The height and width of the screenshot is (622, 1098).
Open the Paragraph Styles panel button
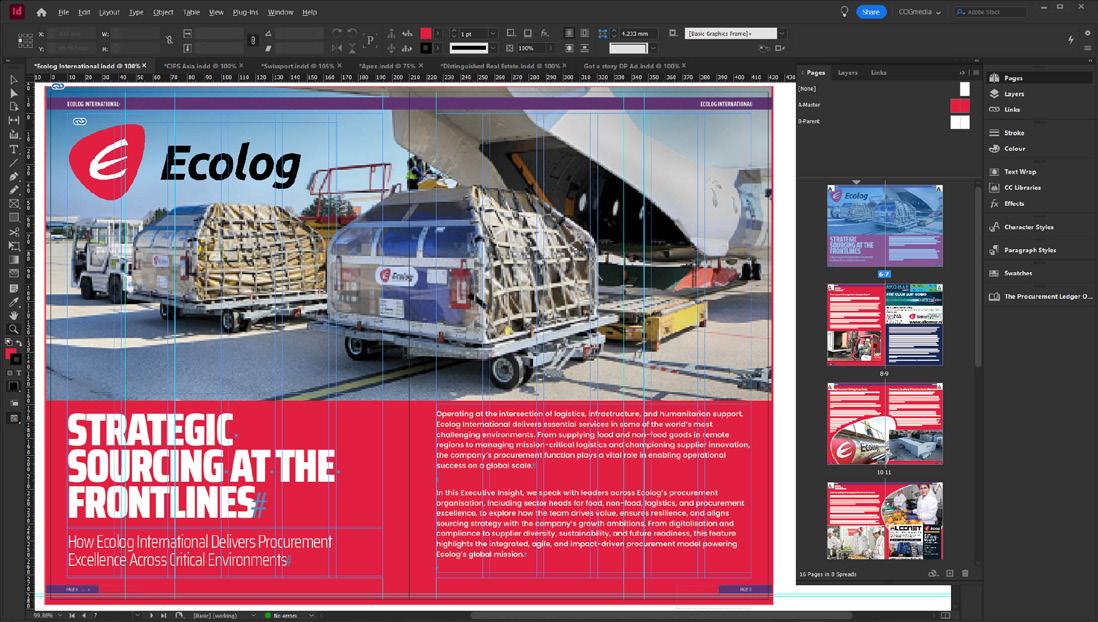click(1029, 250)
